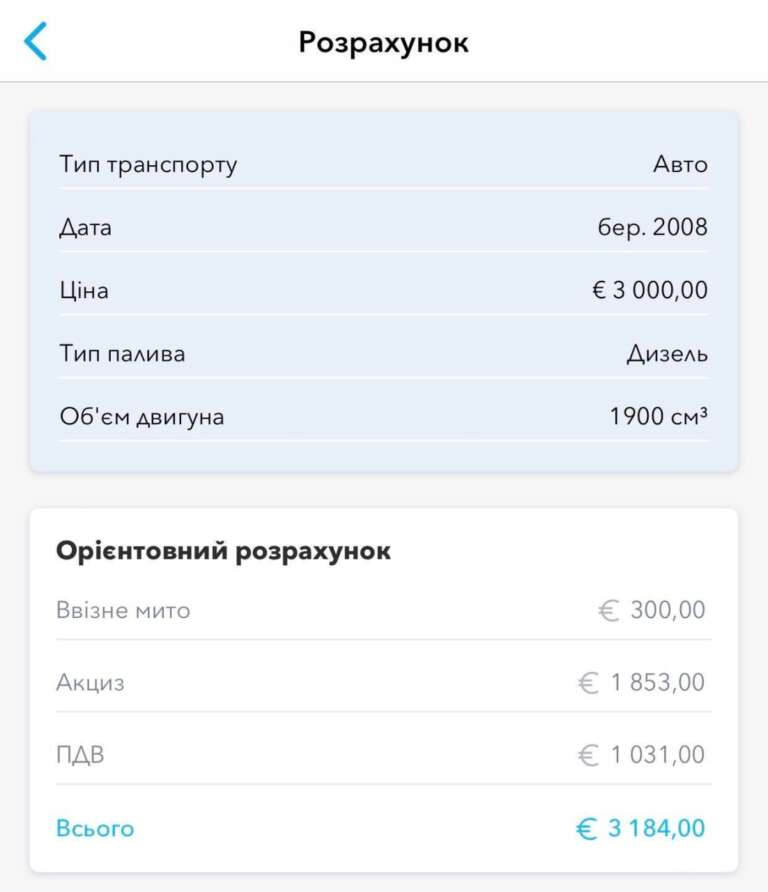Click the euro icon beside 300,00

[609, 611]
